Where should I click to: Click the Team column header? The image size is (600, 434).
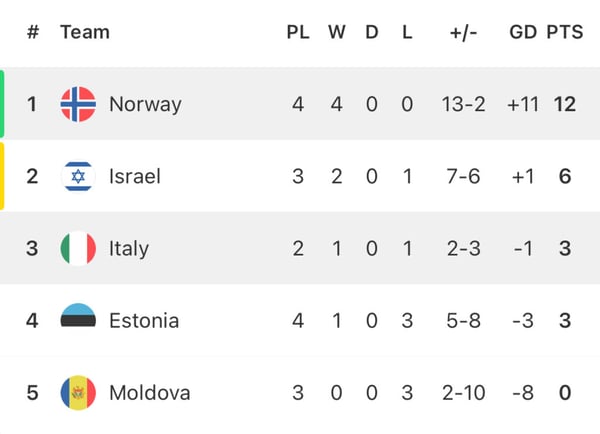[85, 32]
